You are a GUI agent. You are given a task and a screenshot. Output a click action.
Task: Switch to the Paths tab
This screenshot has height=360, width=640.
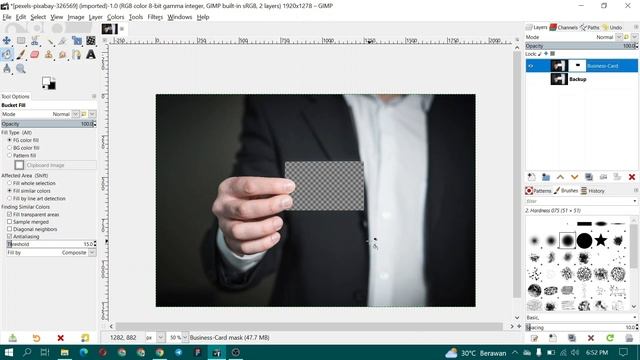(590, 27)
